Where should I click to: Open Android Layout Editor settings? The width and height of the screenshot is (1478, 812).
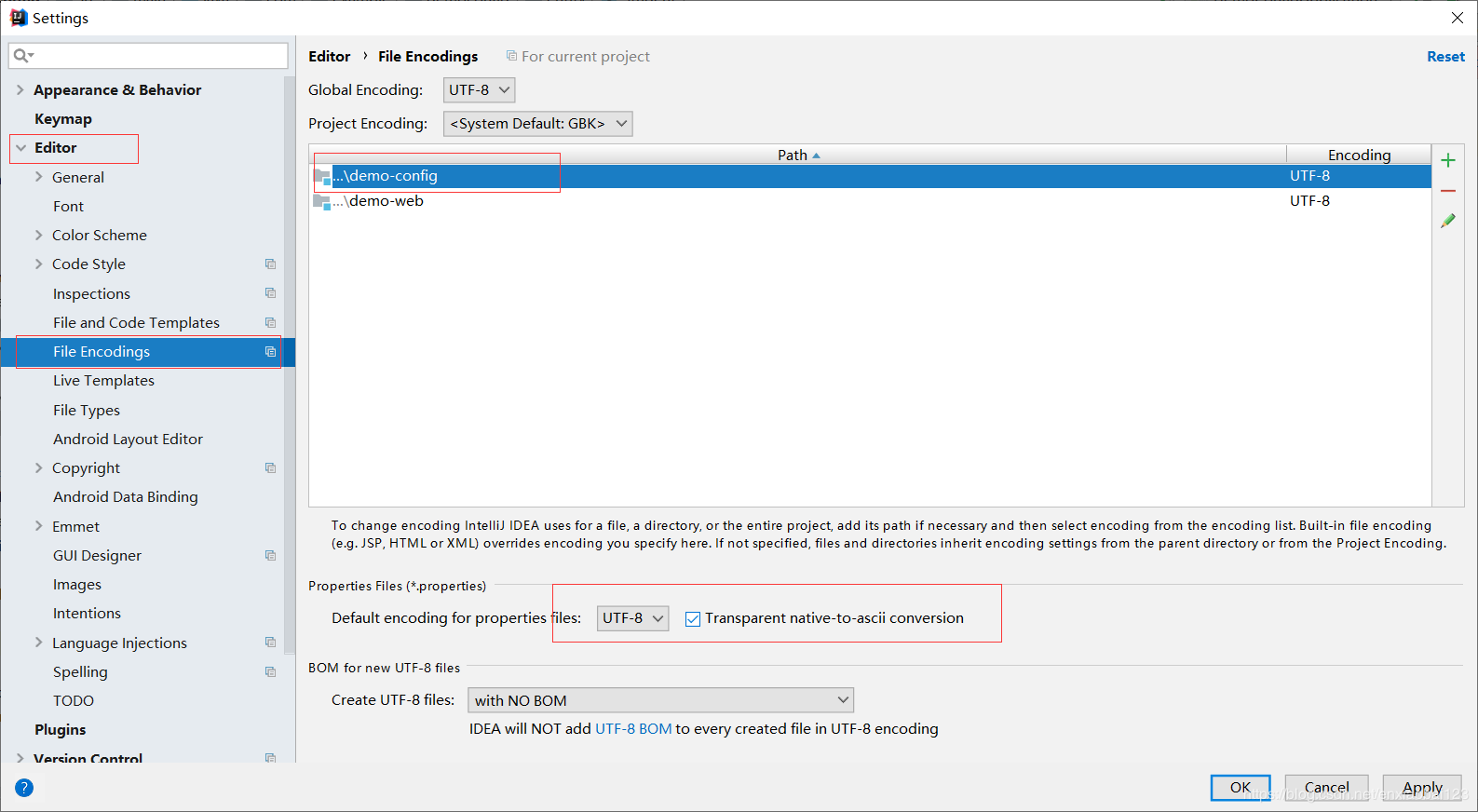[x=128, y=440]
